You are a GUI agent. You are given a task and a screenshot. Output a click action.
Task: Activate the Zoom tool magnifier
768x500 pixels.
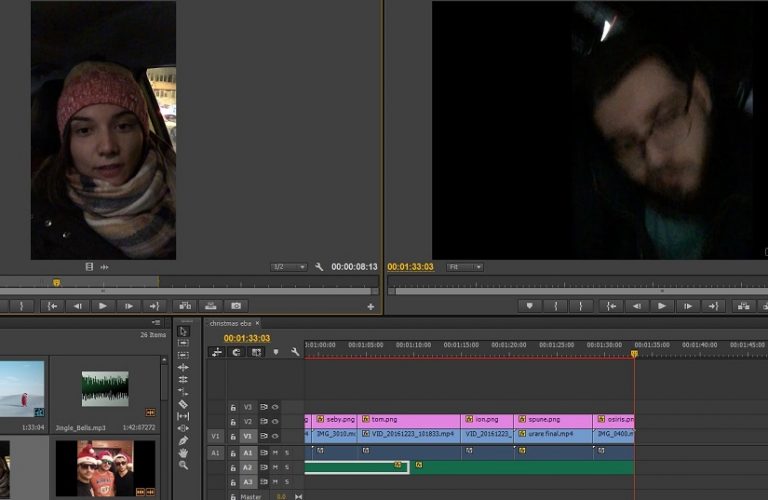(183, 466)
